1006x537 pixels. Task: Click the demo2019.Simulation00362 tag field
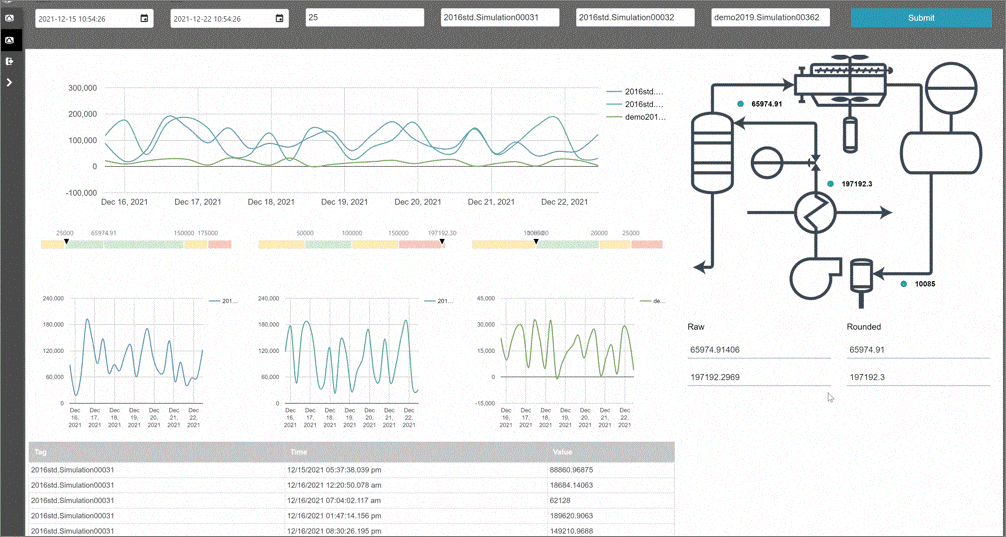pyautogui.click(x=770, y=18)
